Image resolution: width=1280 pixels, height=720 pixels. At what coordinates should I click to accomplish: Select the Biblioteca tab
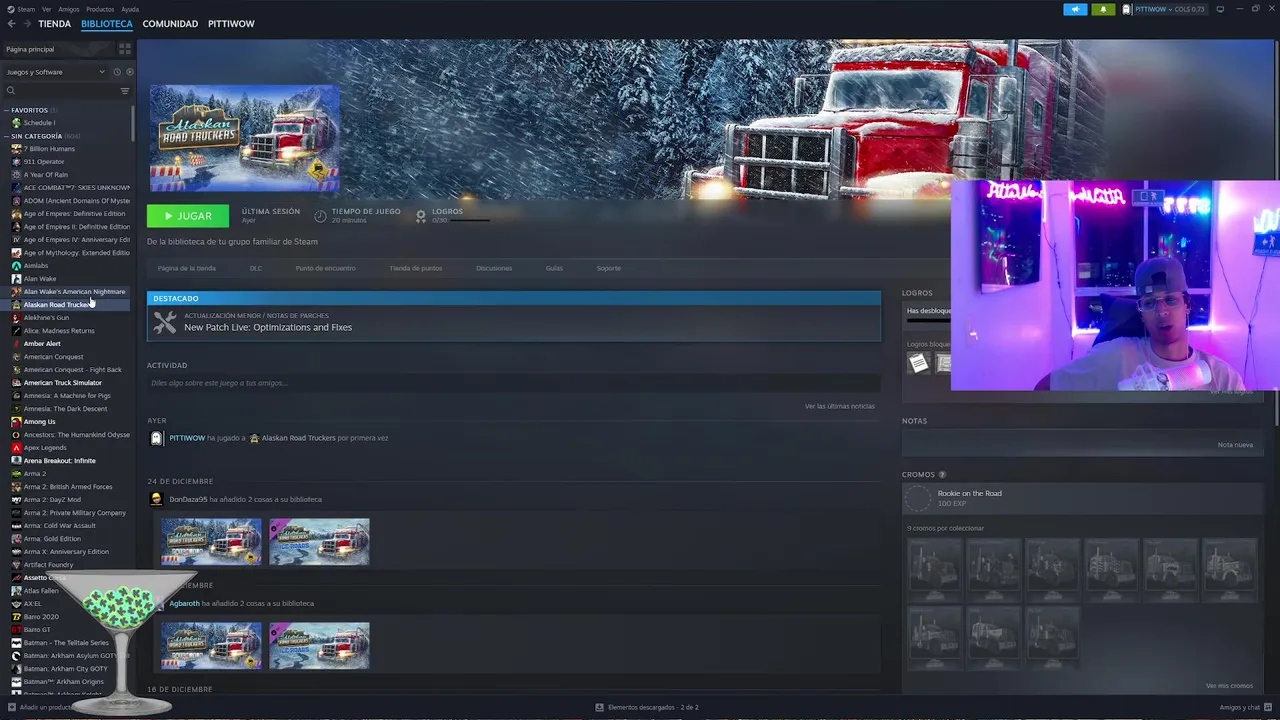click(x=106, y=23)
